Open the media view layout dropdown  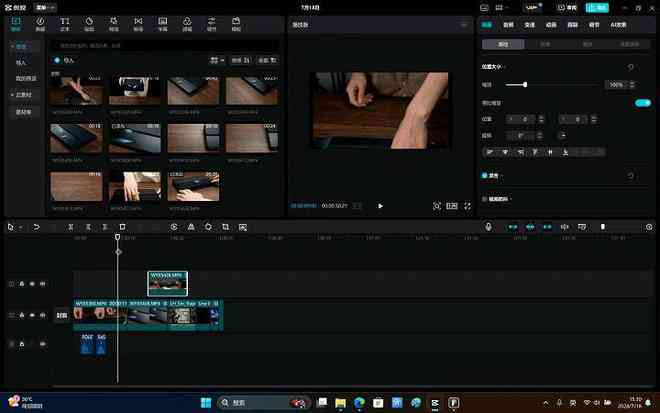coord(217,61)
